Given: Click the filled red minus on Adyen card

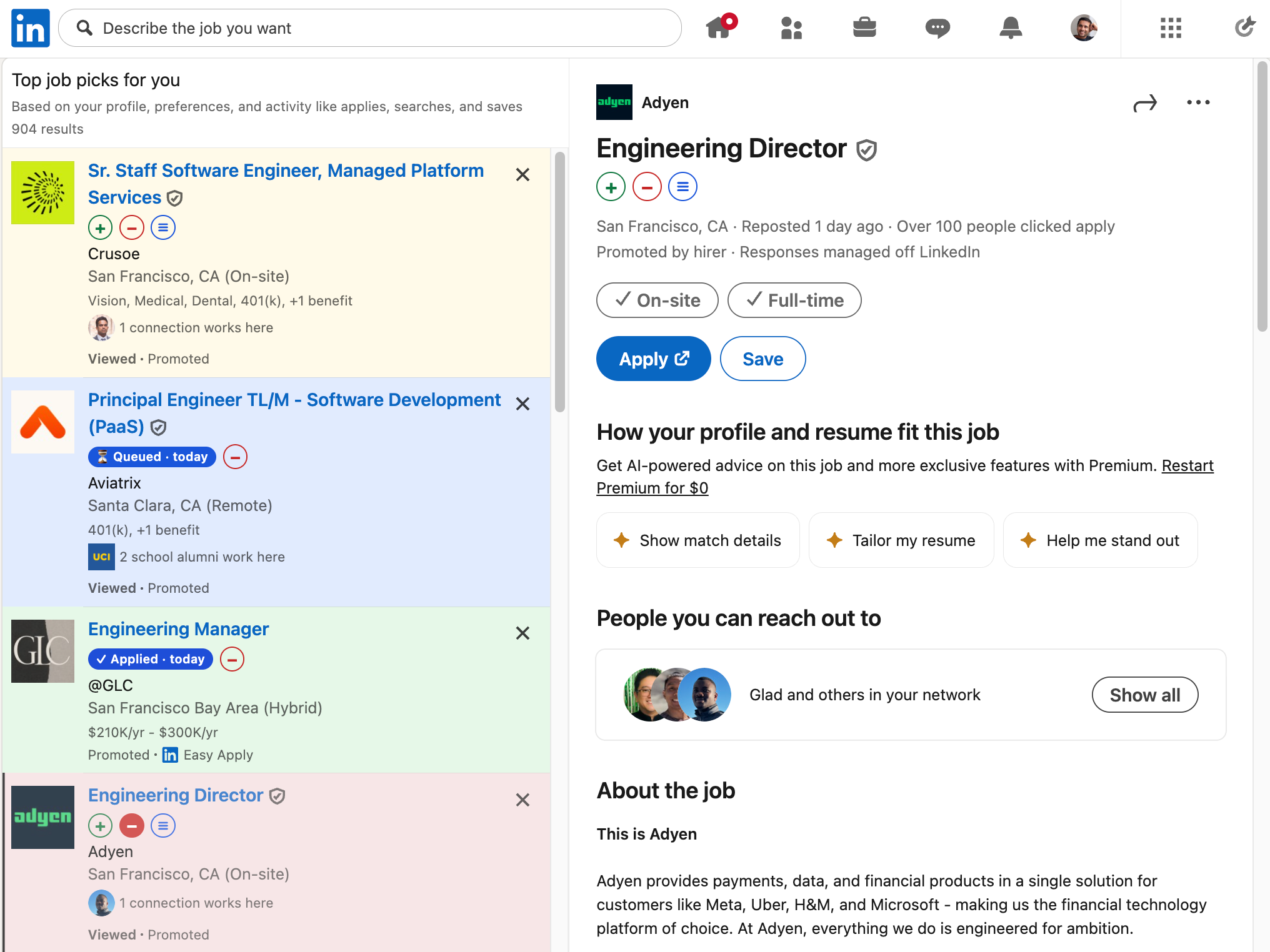Looking at the screenshot, I should click(x=131, y=826).
